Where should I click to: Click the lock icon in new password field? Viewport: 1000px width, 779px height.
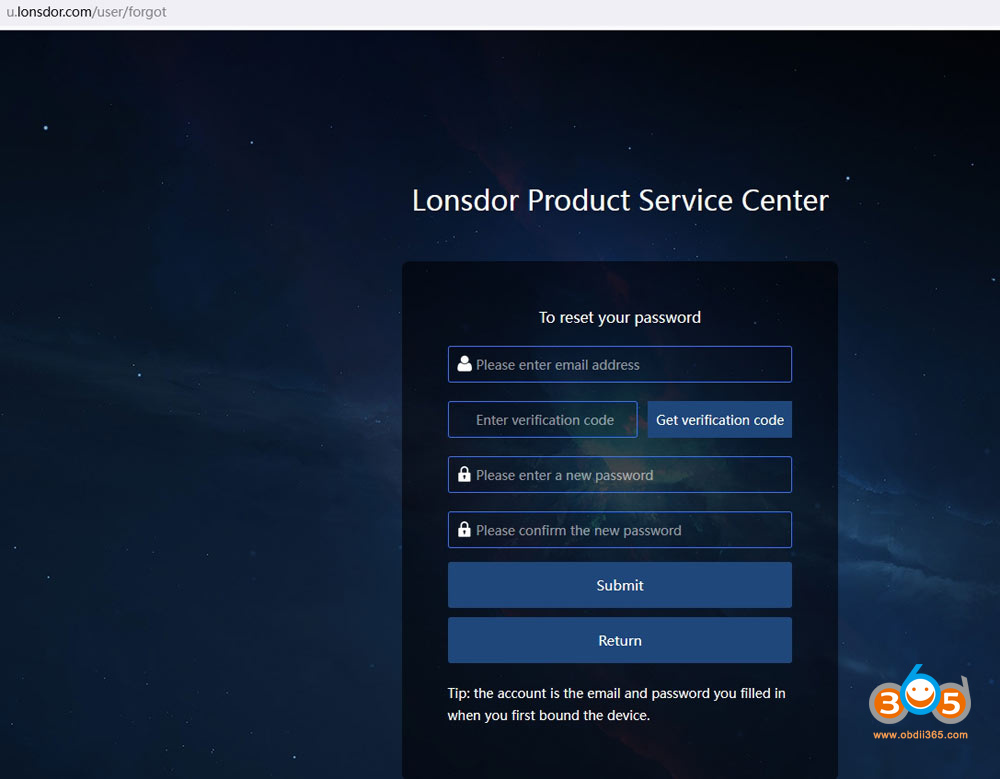(x=464, y=474)
